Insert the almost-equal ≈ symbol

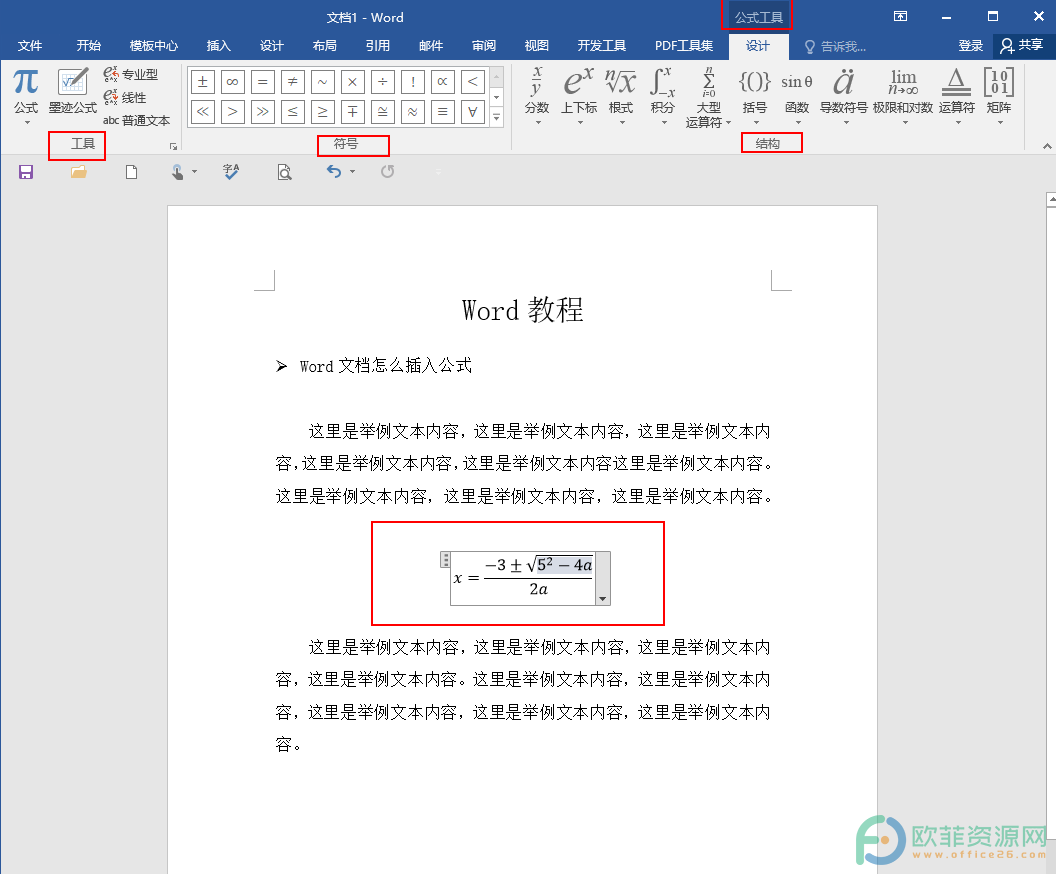[x=412, y=112]
